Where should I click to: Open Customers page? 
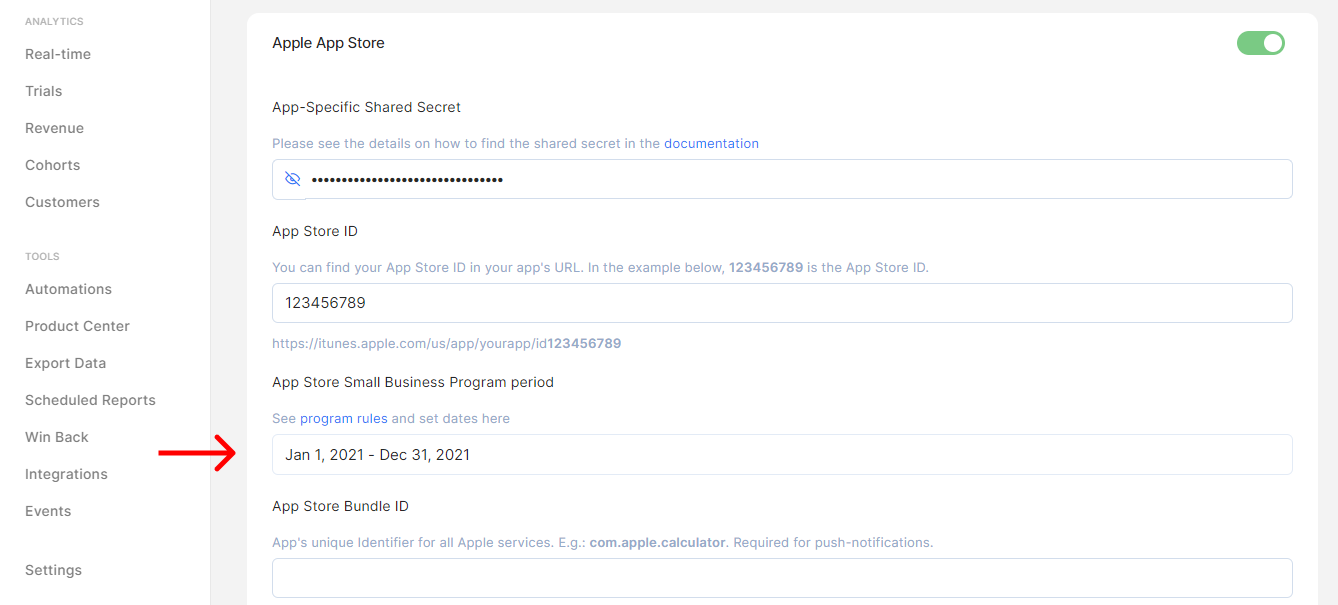[x=62, y=202]
